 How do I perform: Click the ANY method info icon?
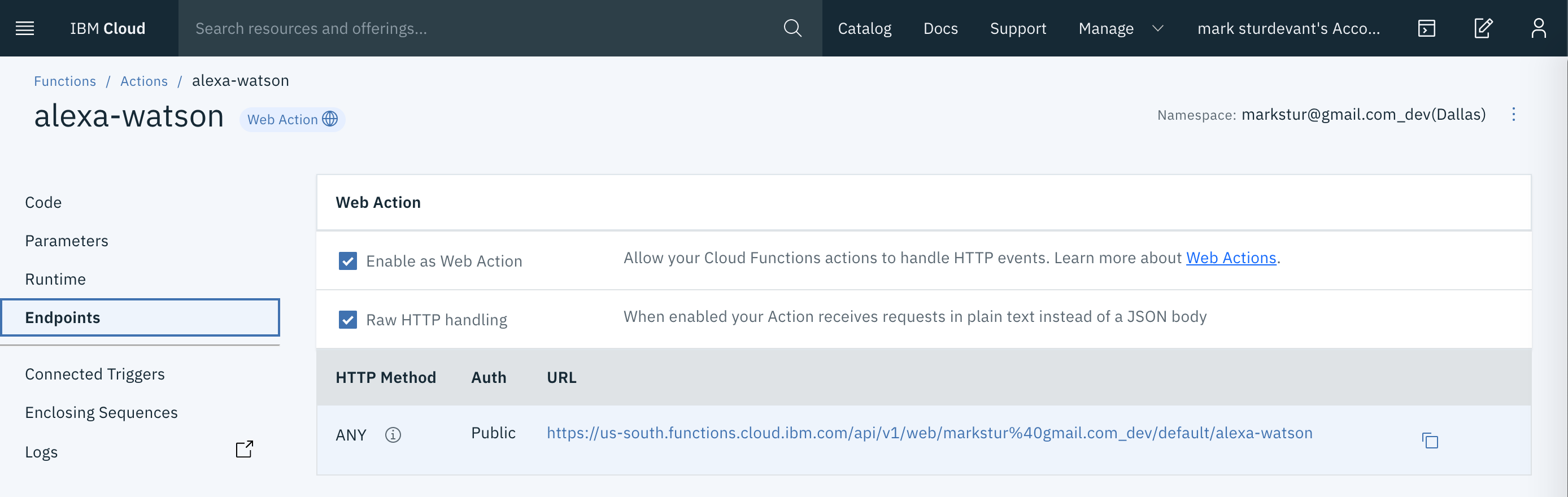(393, 435)
